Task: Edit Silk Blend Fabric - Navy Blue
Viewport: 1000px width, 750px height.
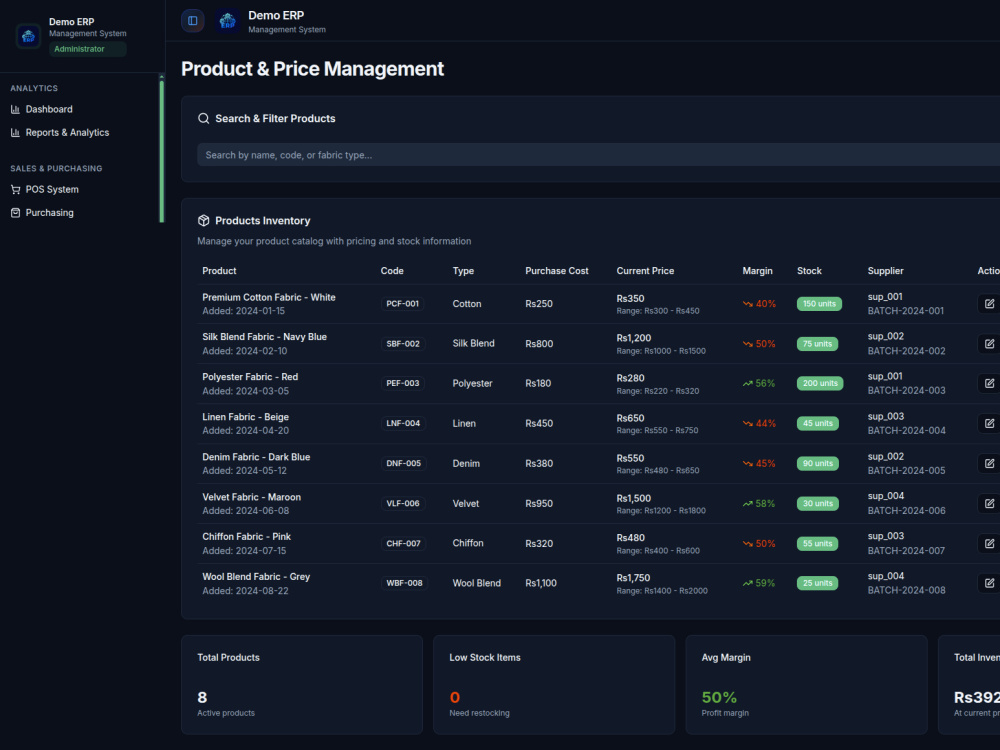Action: click(x=989, y=344)
